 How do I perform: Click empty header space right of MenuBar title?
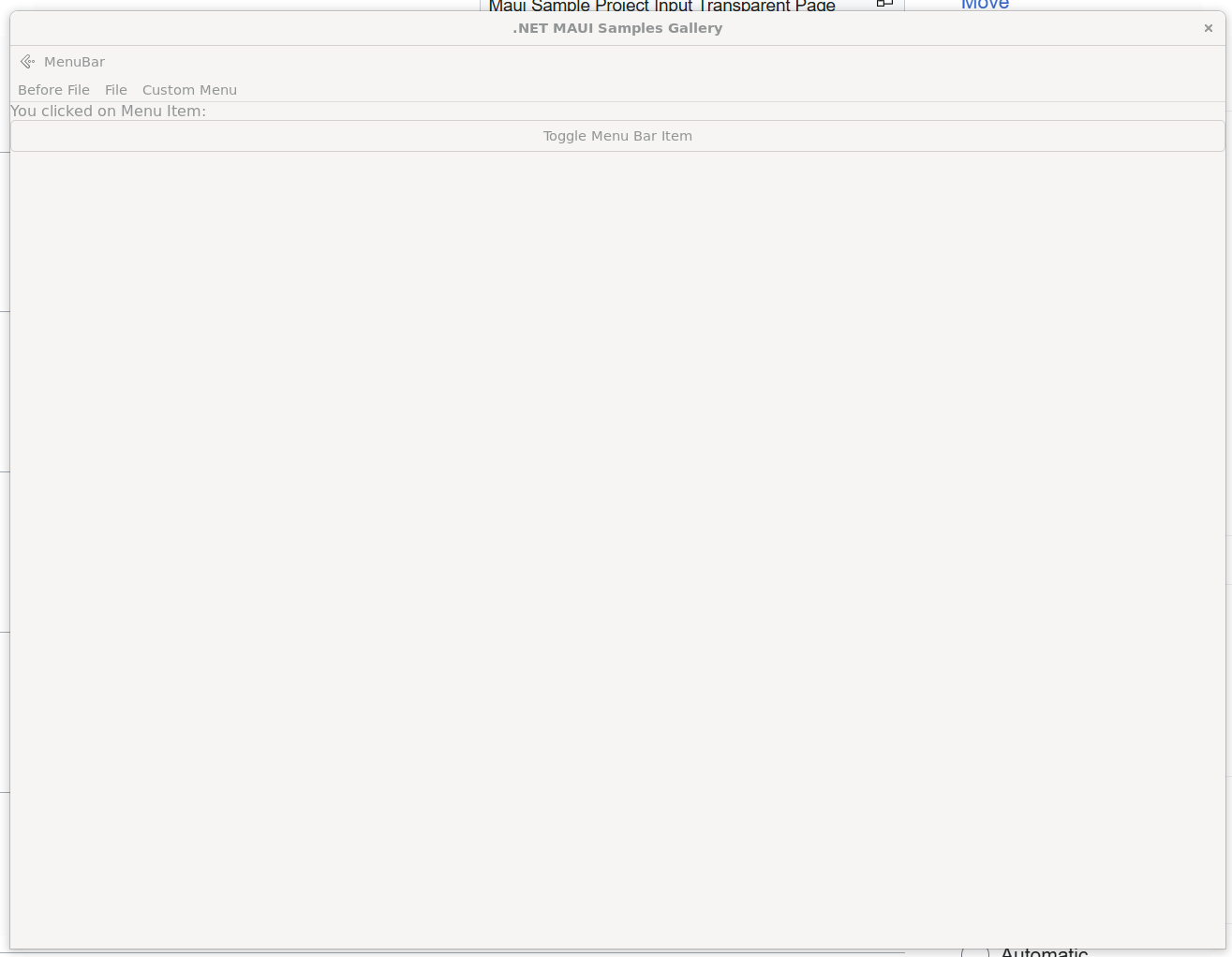[656, 62]
